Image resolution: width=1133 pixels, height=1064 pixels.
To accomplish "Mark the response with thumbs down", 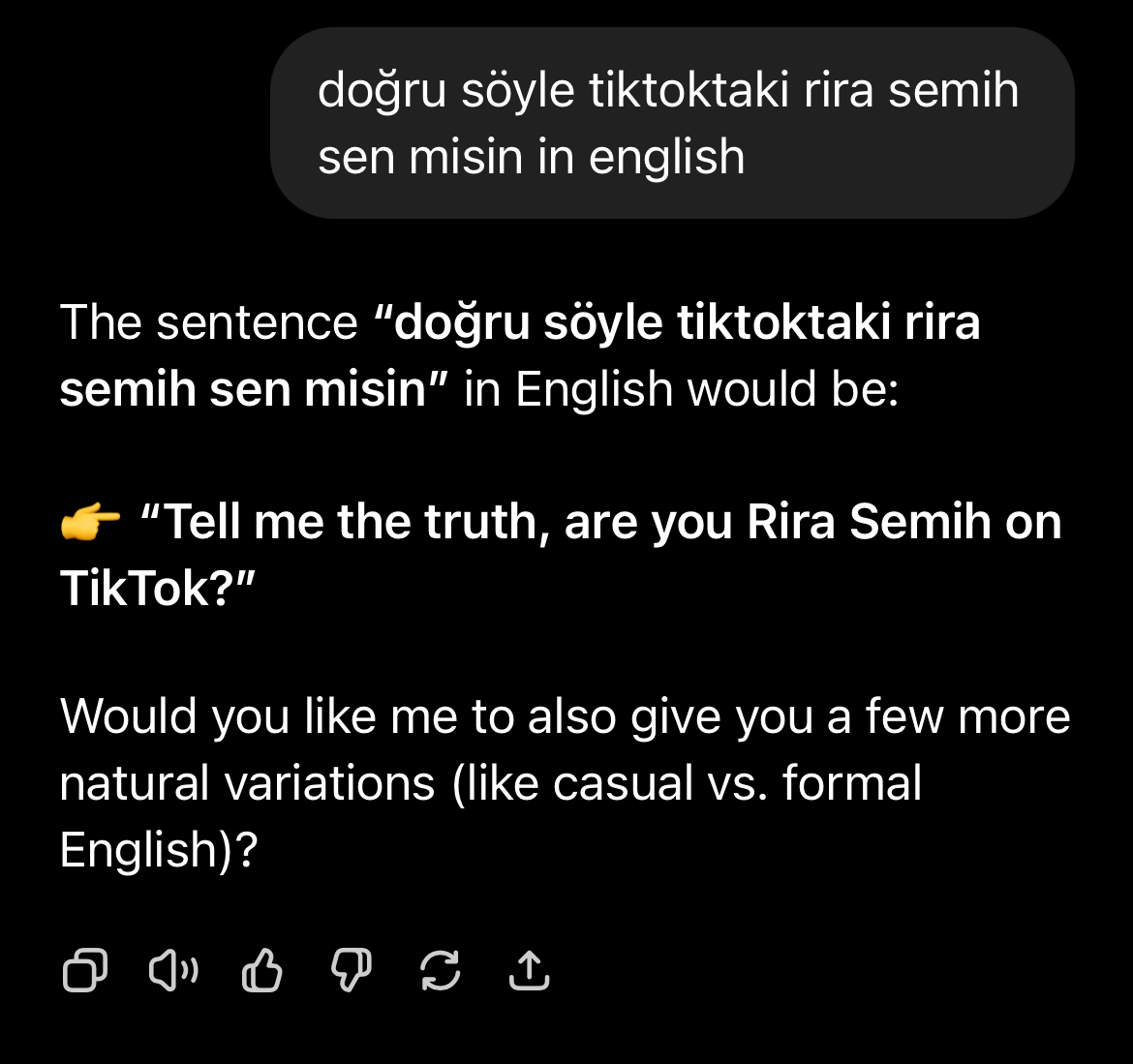I will point(352,970).
